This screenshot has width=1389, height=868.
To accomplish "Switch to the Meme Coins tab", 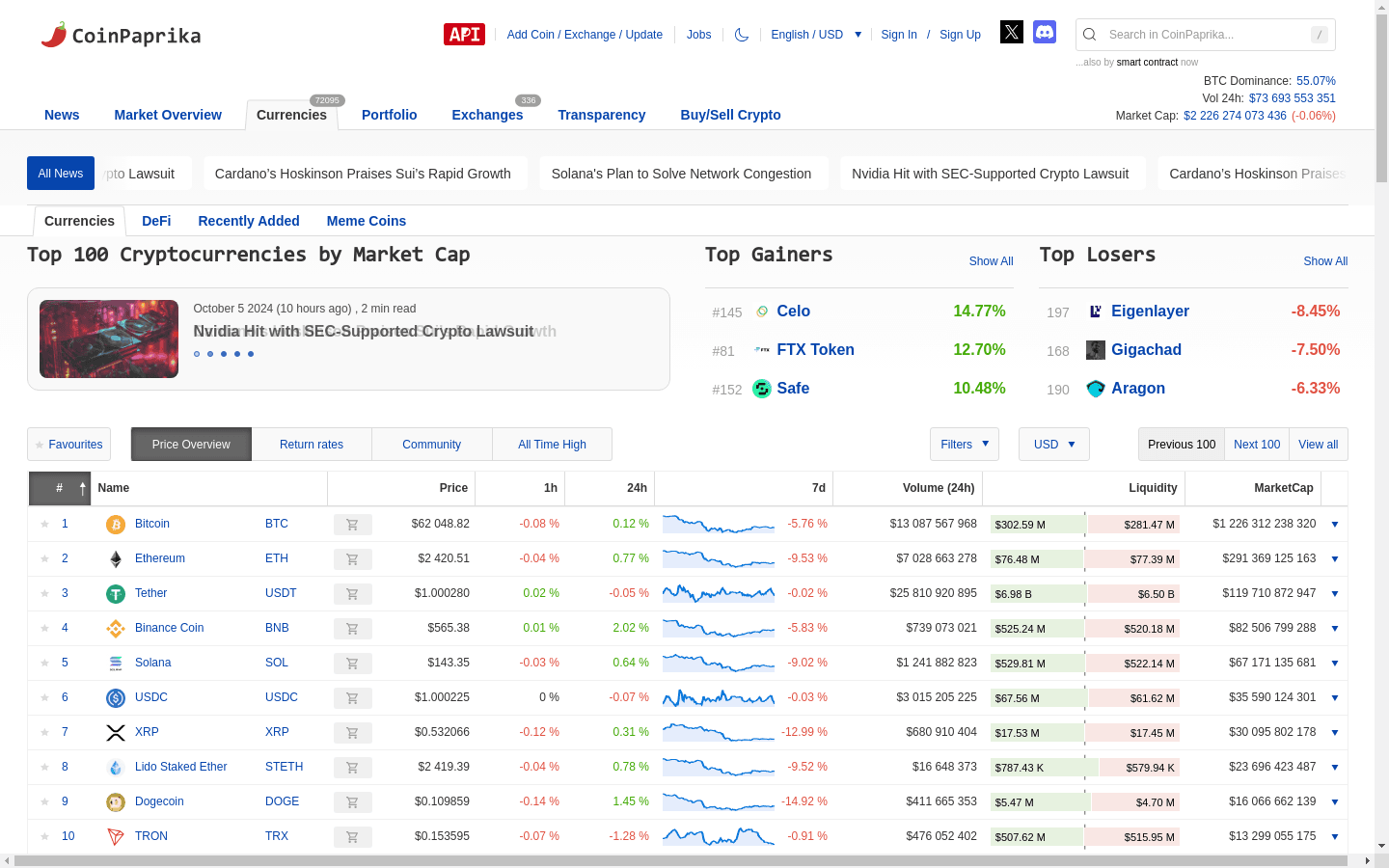I will click(367, 221).
